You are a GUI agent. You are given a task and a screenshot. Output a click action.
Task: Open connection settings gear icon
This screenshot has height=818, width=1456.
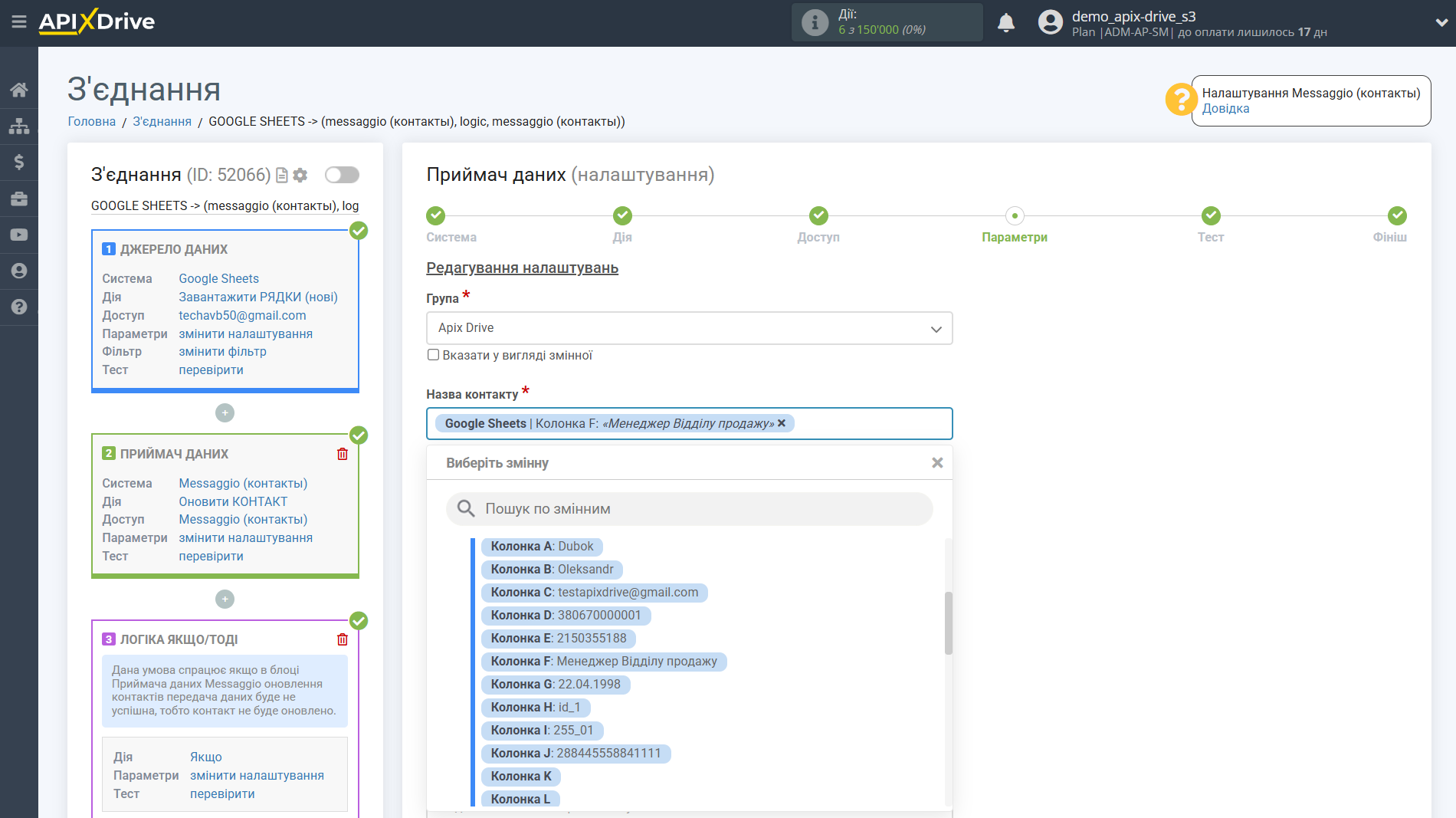[300, 176]
